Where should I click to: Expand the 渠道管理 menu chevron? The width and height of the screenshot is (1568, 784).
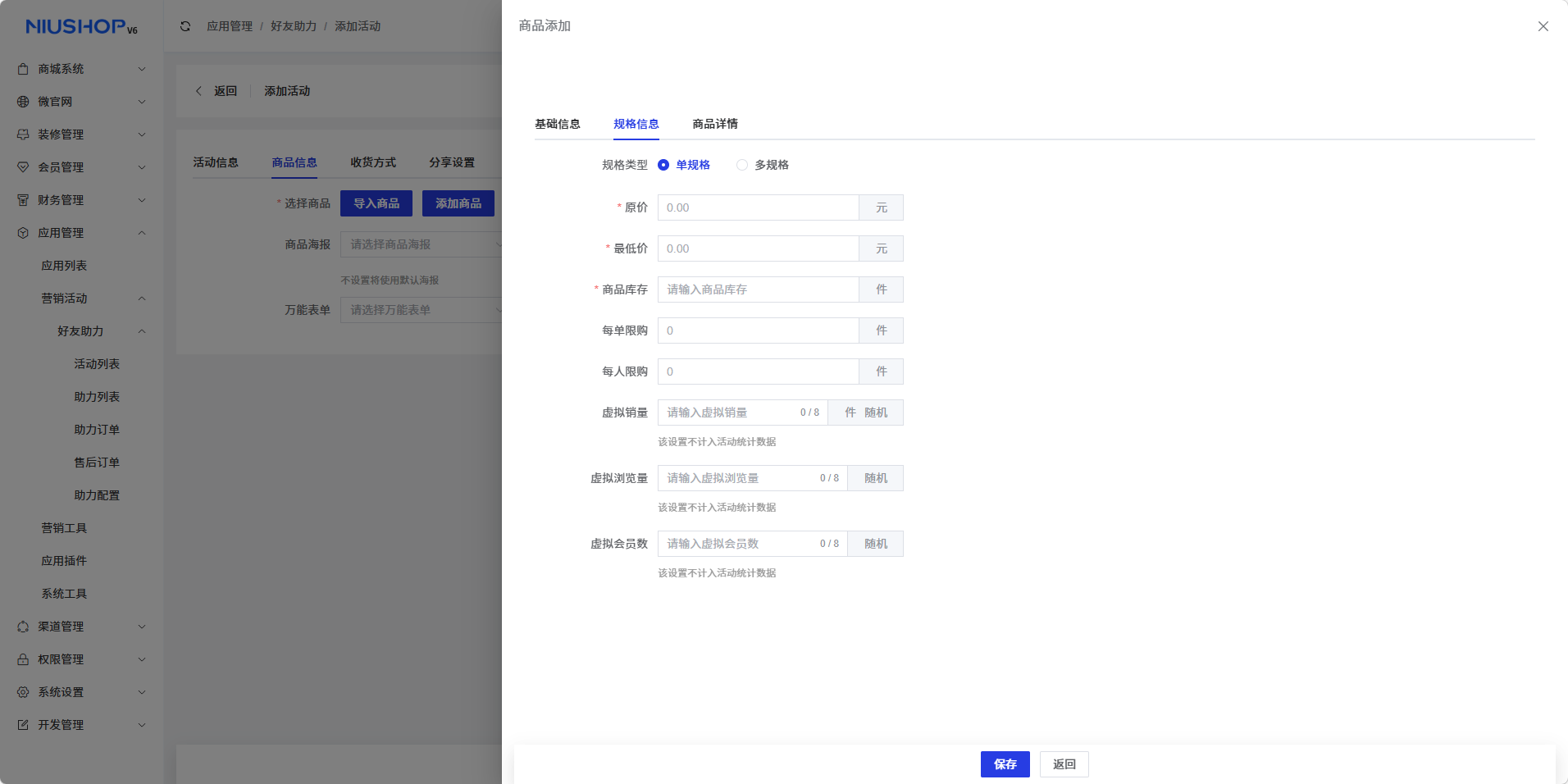coord(142,627)
